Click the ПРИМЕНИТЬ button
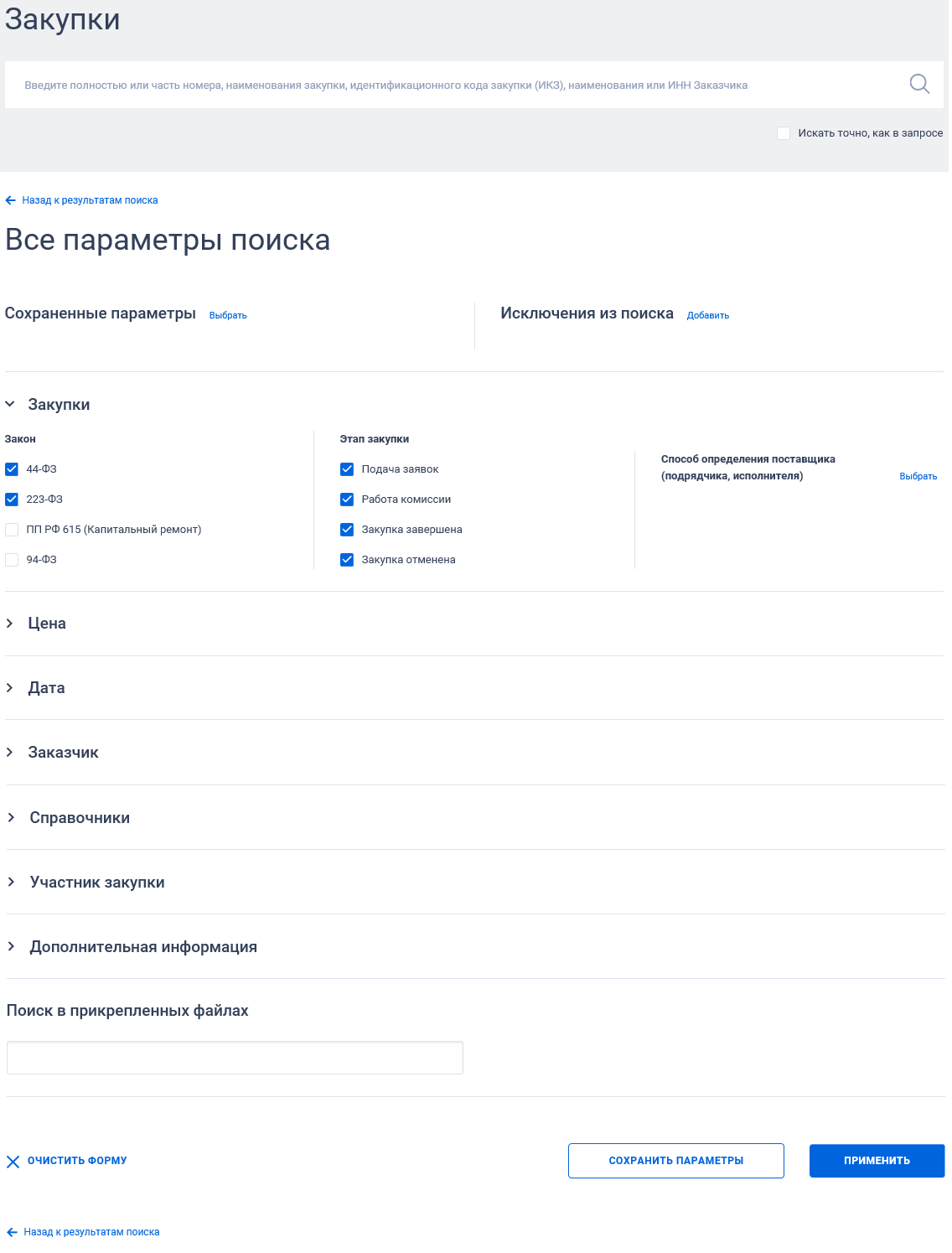Screen dimensions: 952x1253 click(877, 1161)
